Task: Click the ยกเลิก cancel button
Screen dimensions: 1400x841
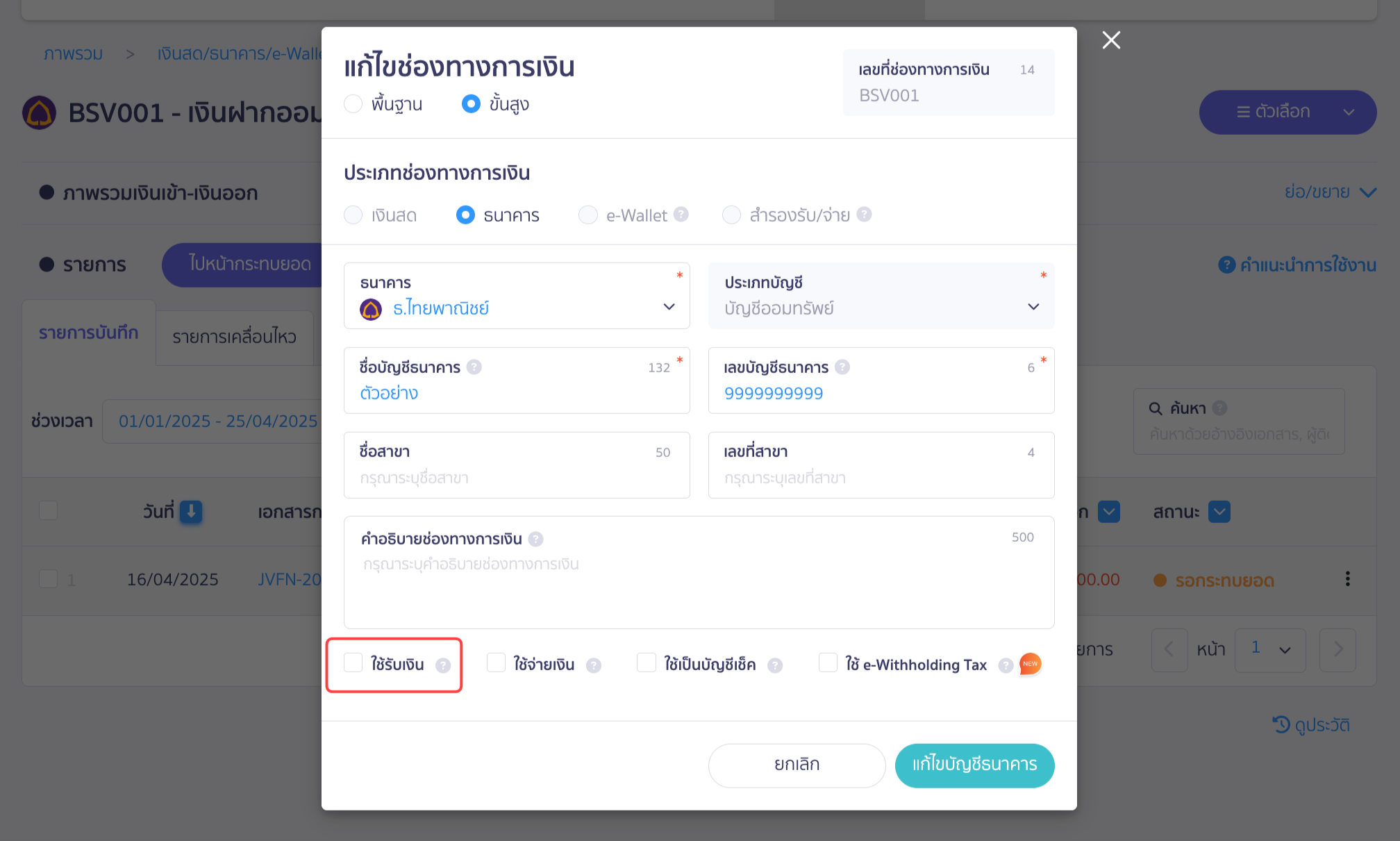Action: tap(797, 765)
